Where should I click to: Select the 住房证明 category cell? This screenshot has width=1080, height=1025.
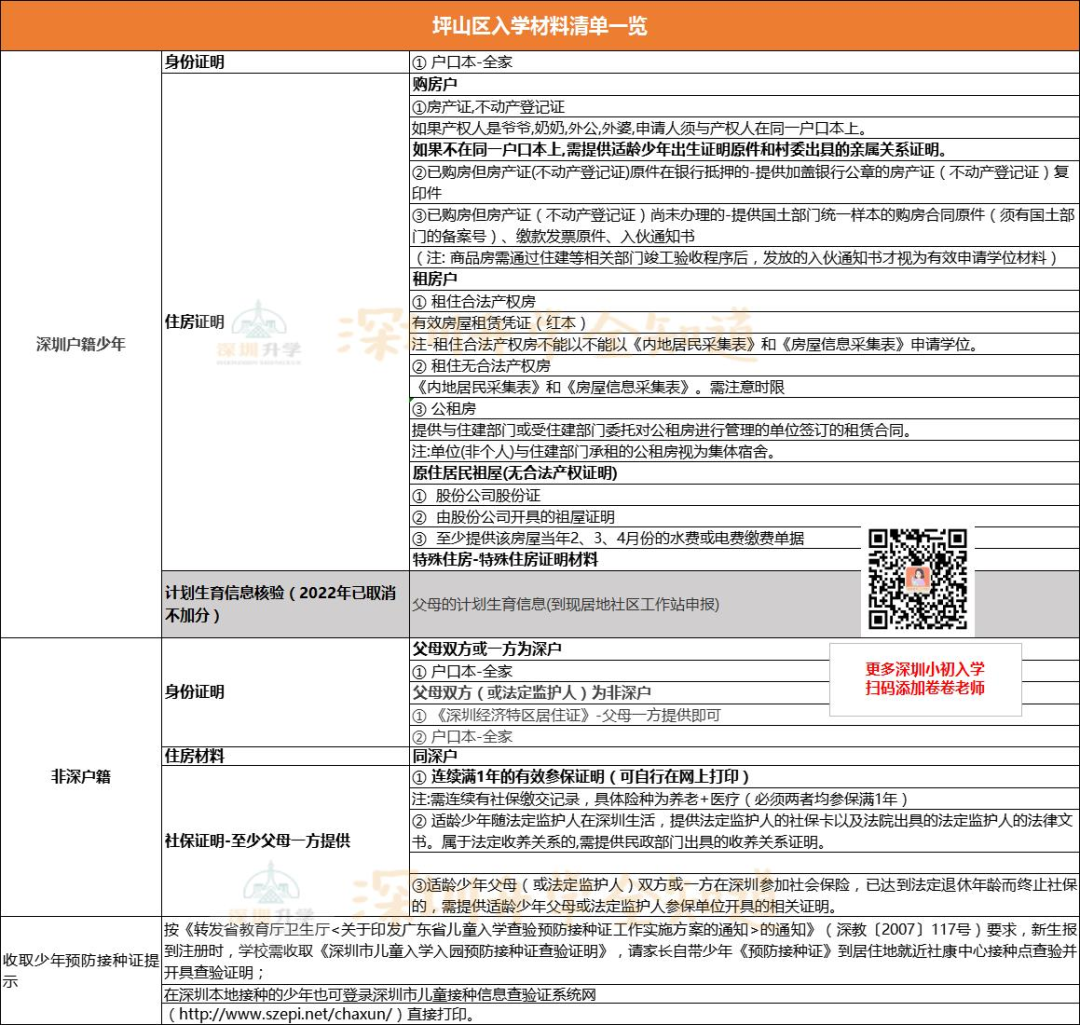(285, 322)
